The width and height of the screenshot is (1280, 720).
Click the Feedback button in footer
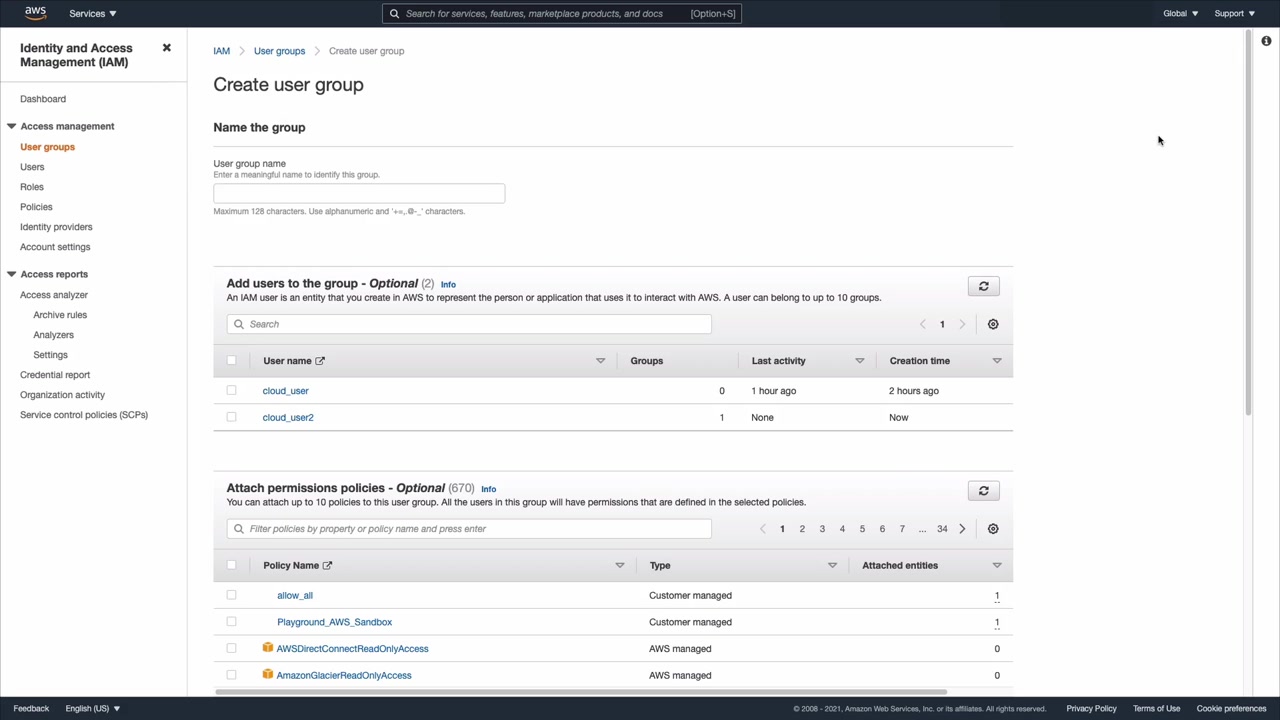[31, 709]
